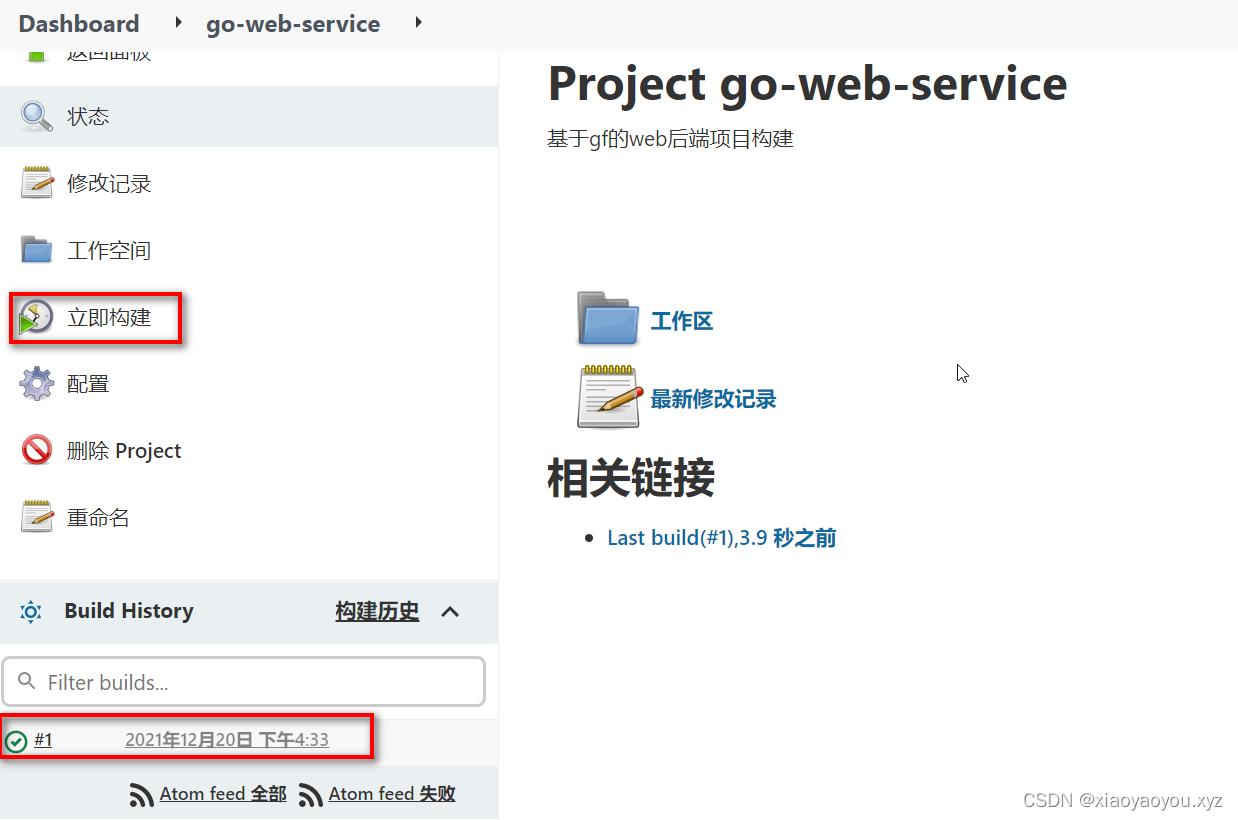Open build #1 in Build History

[43, 740]
